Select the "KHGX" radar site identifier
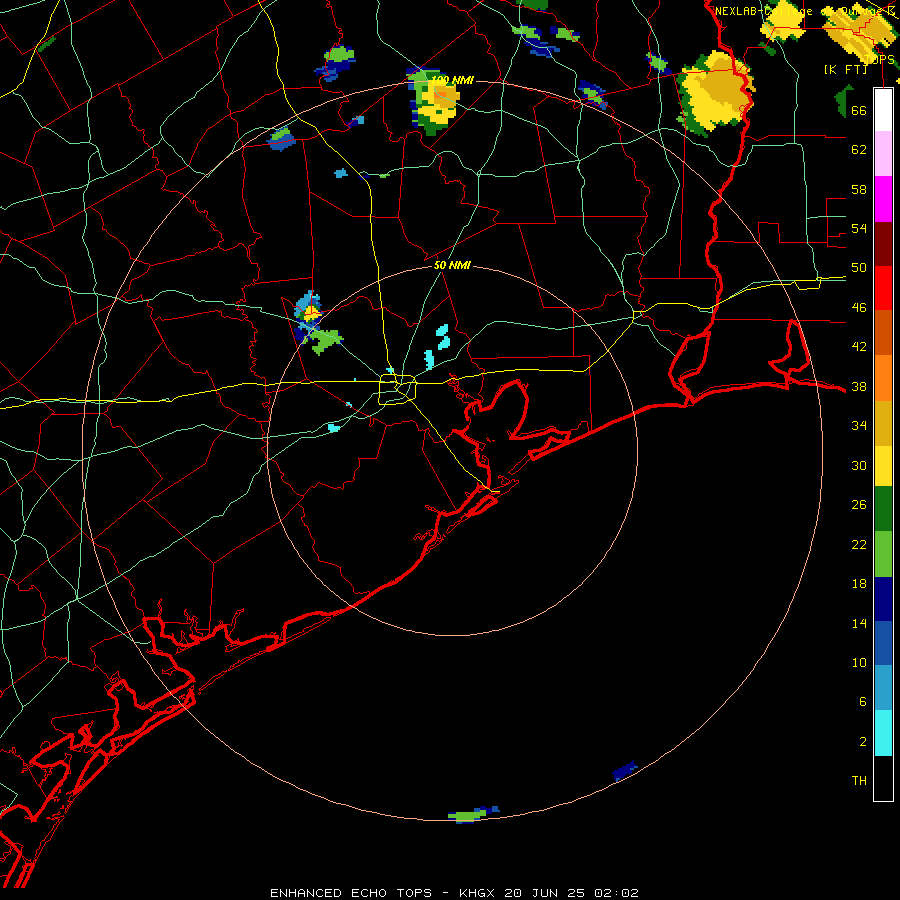The height and width of the screenshot is (900, 900). click(x=479, y=893)
